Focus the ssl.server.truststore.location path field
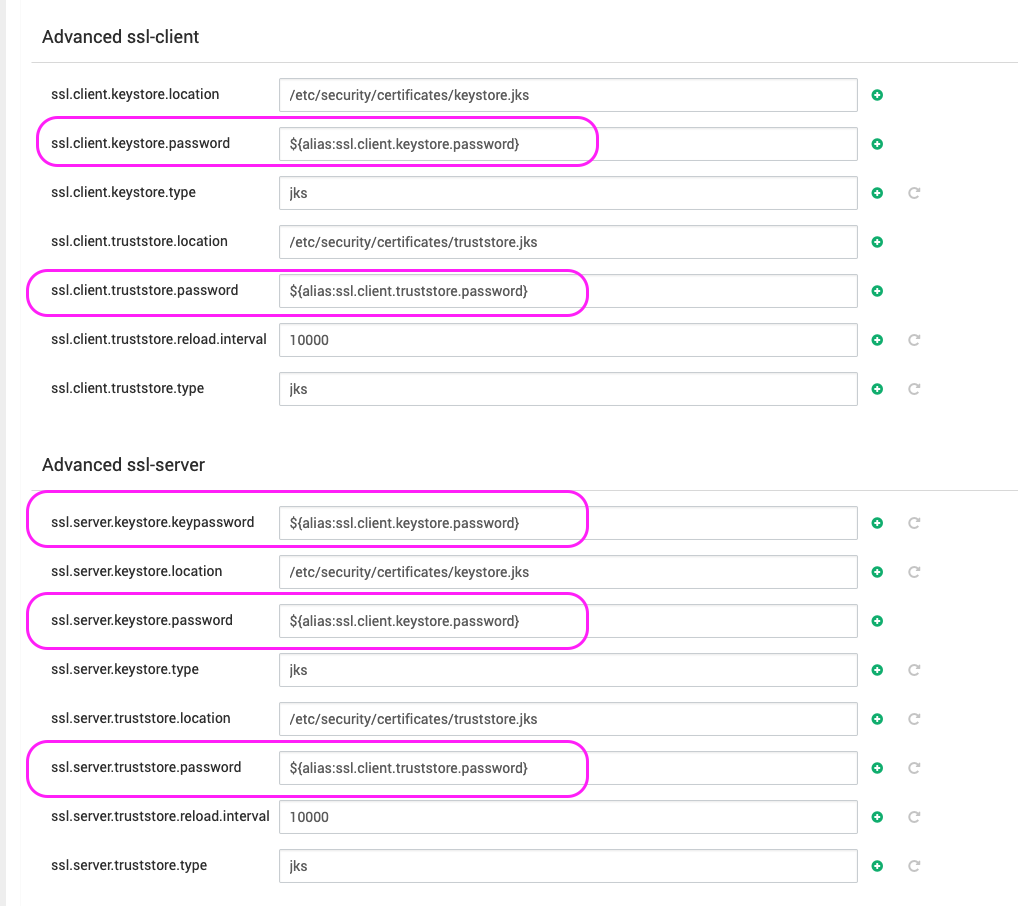Screen dimensions: 1018x906 click(567, 719)
